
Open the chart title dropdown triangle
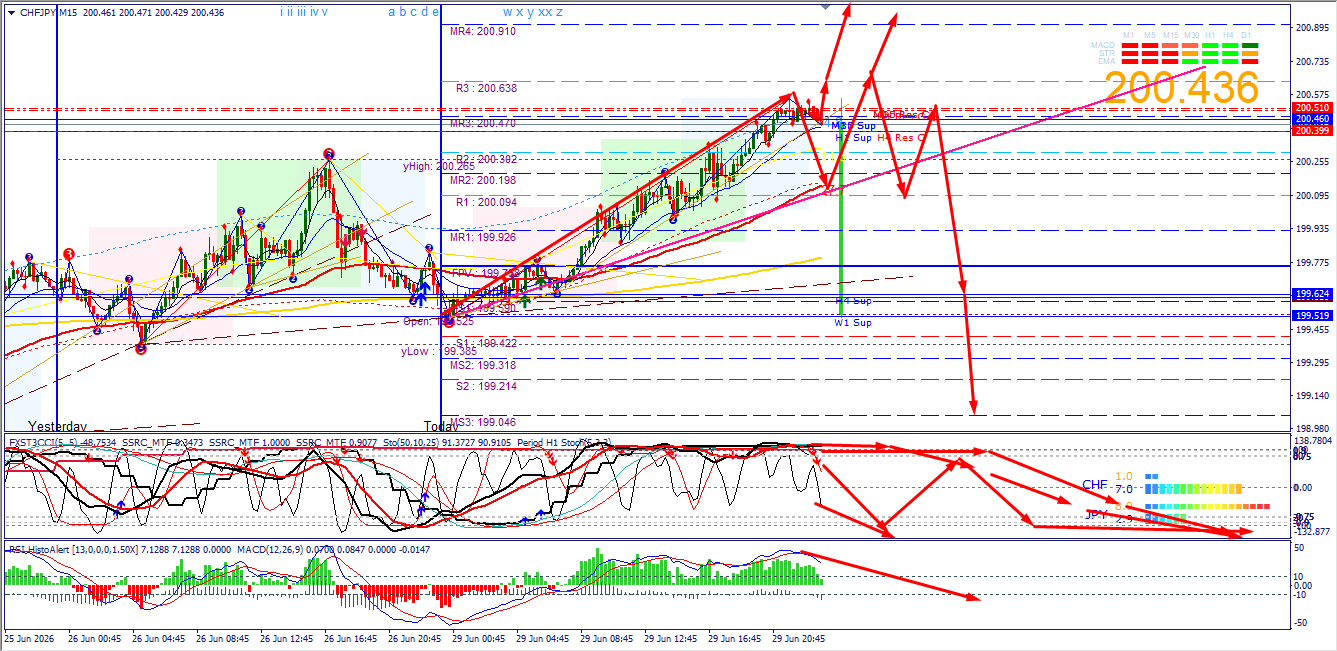pos(10,12)
